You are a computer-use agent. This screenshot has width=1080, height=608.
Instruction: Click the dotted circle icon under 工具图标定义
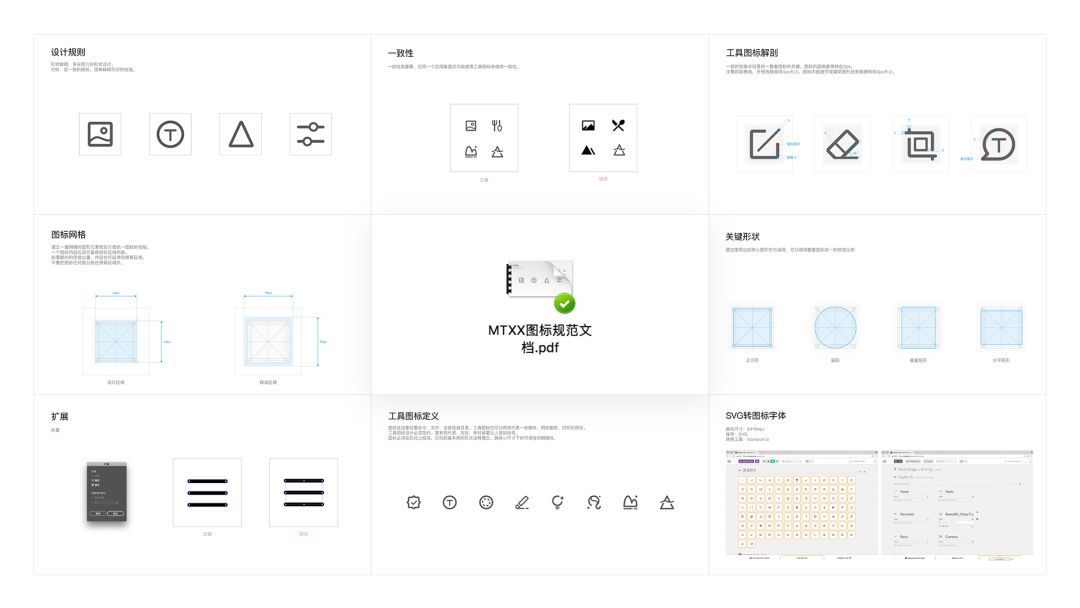tap(486, 503)
